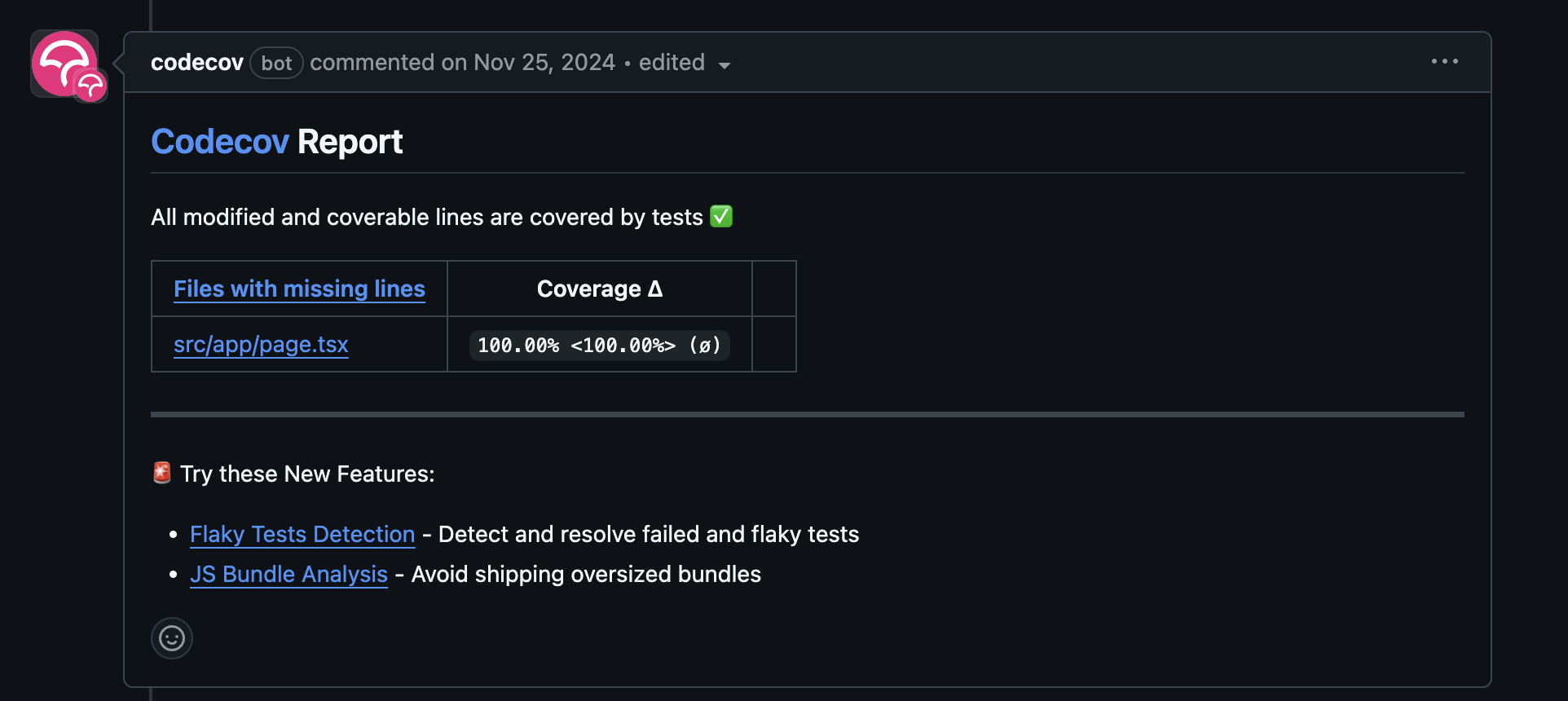Image resolution: width=1568 pixels, height=701 pixels.
Task: Open the codecov avatar profile image
Action: point(64,64)
